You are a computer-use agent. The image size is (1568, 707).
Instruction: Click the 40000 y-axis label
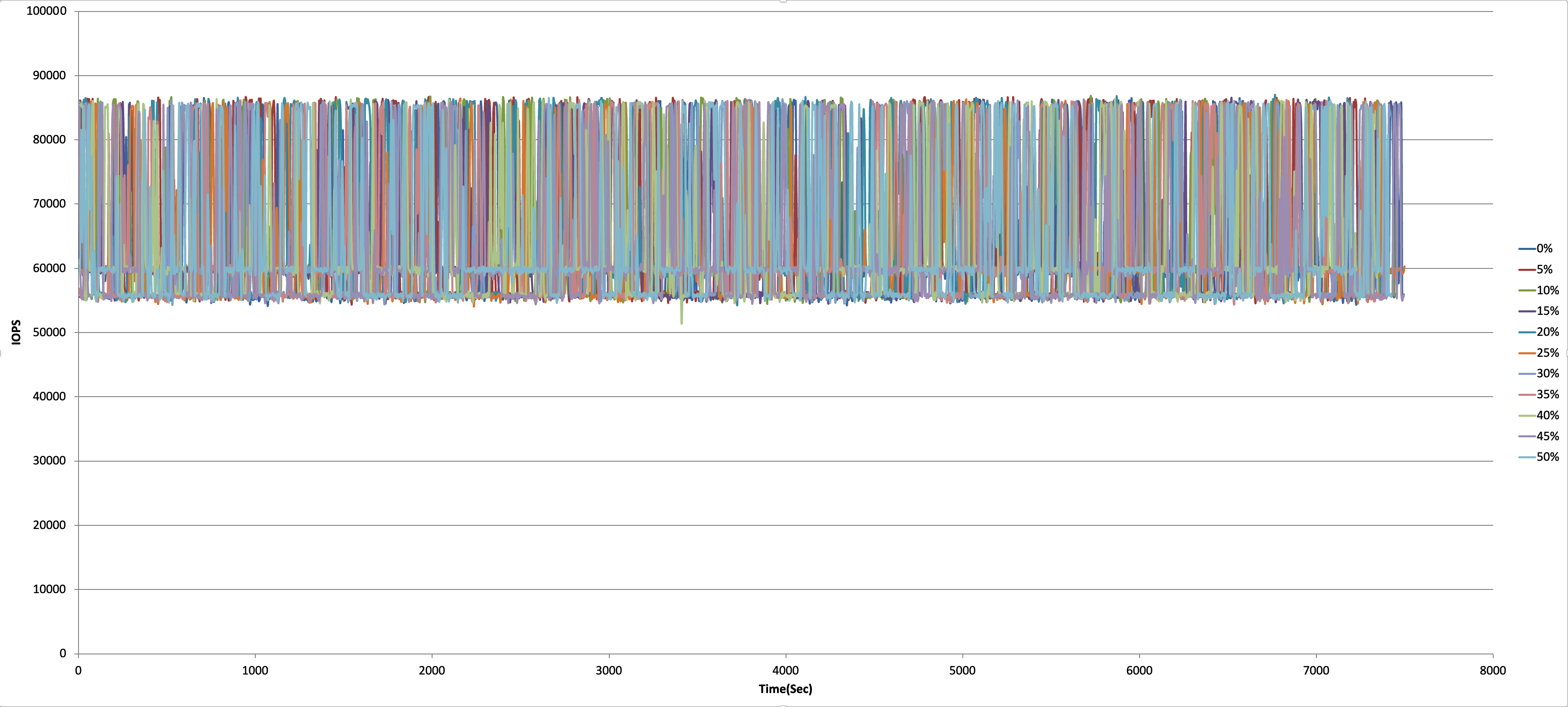tap(49, 397)
